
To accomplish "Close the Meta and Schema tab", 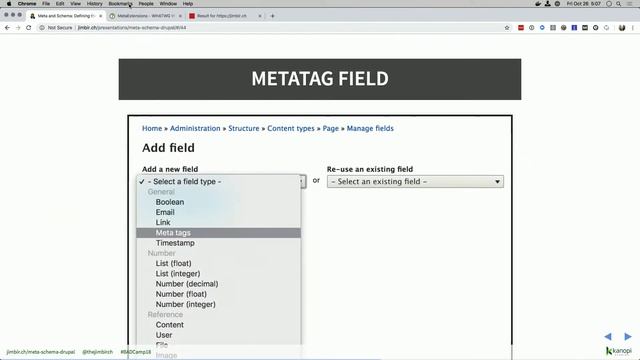I will pos(100,16).
